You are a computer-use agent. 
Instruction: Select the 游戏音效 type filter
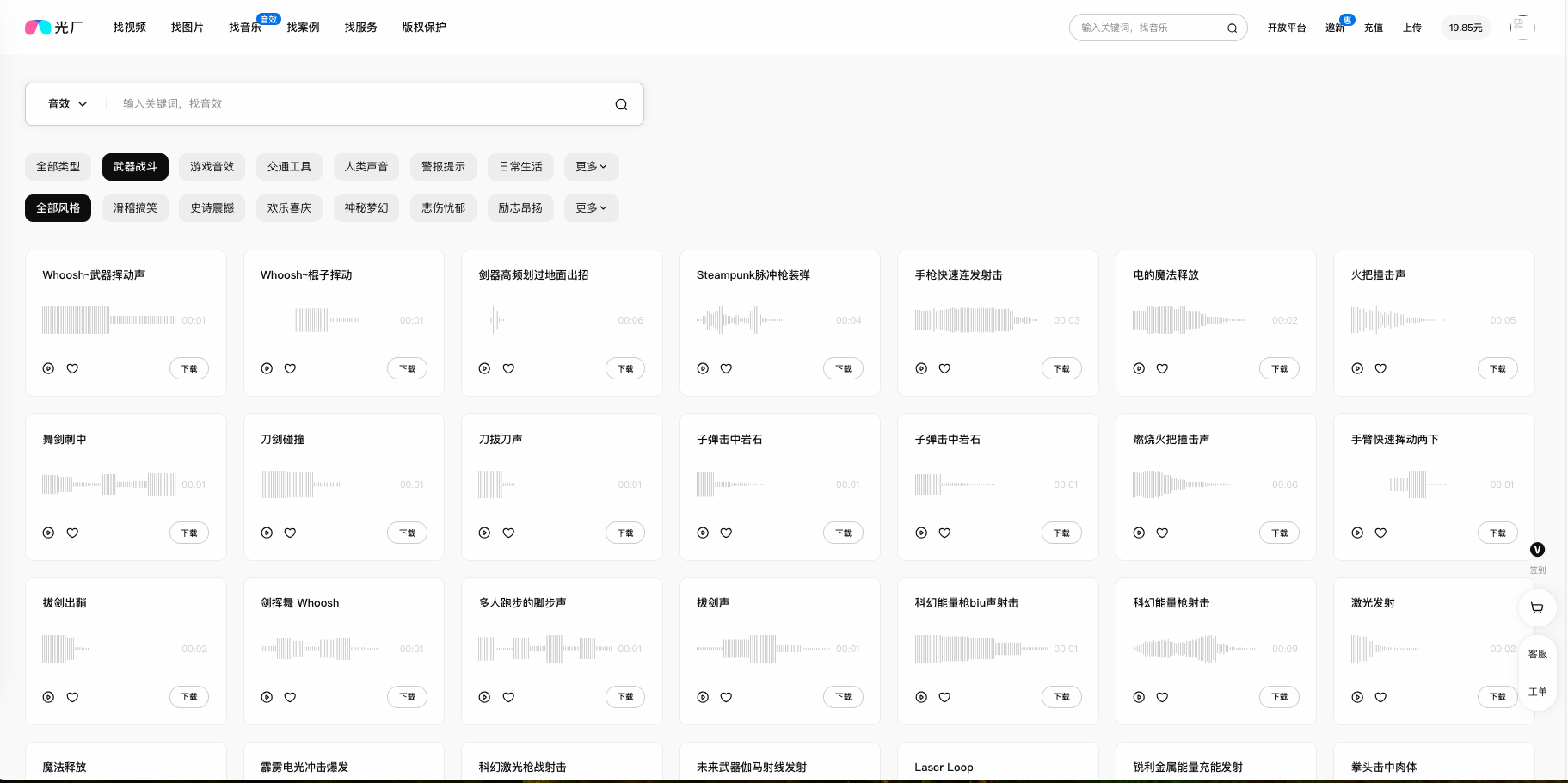212,167
